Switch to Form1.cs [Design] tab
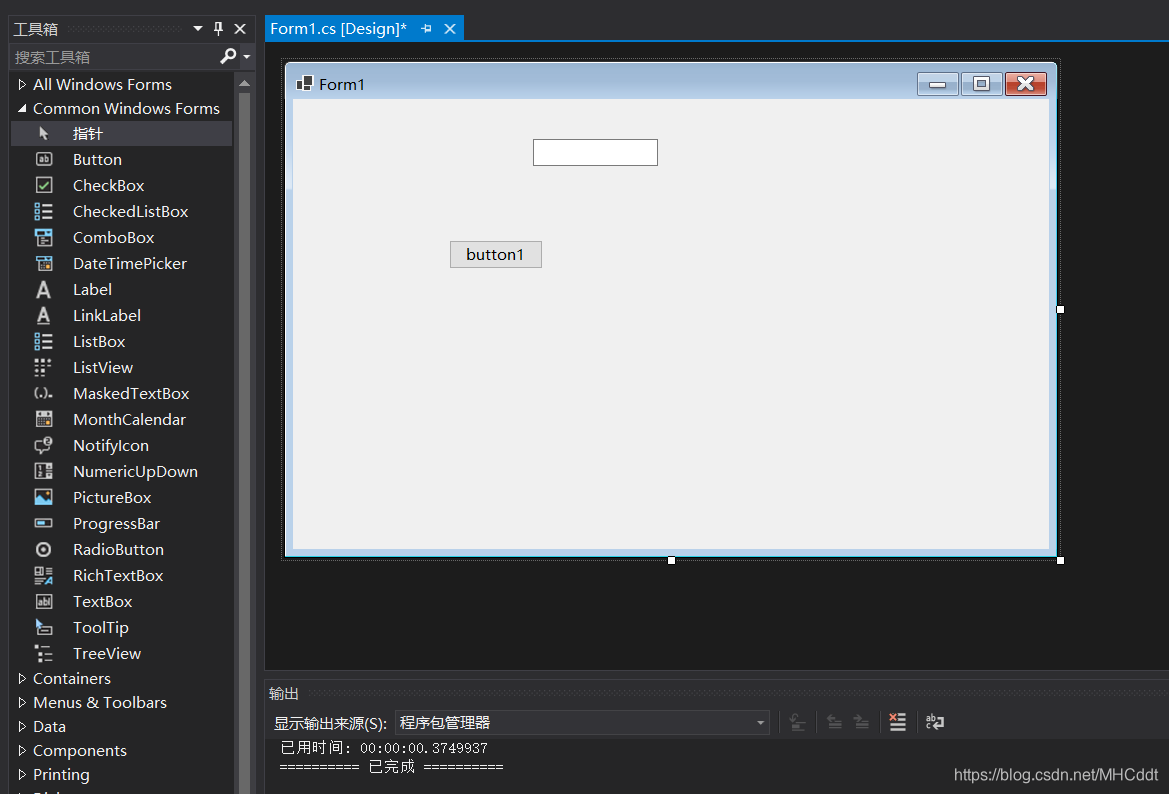 338,28
